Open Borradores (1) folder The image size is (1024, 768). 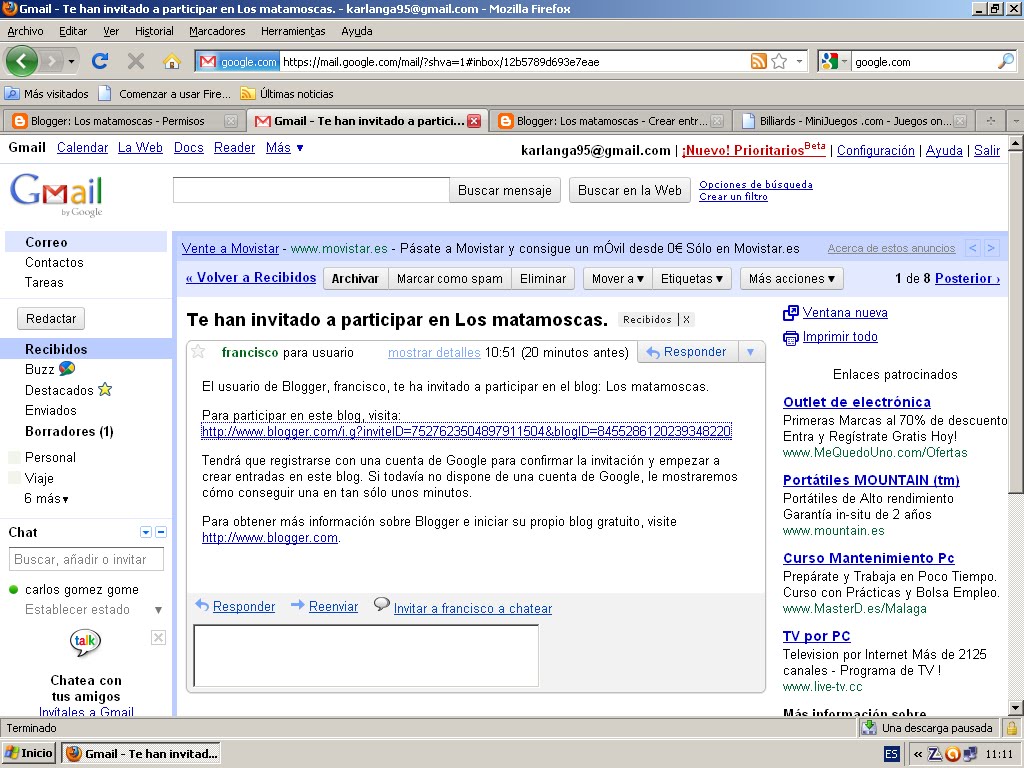point(69,432)
